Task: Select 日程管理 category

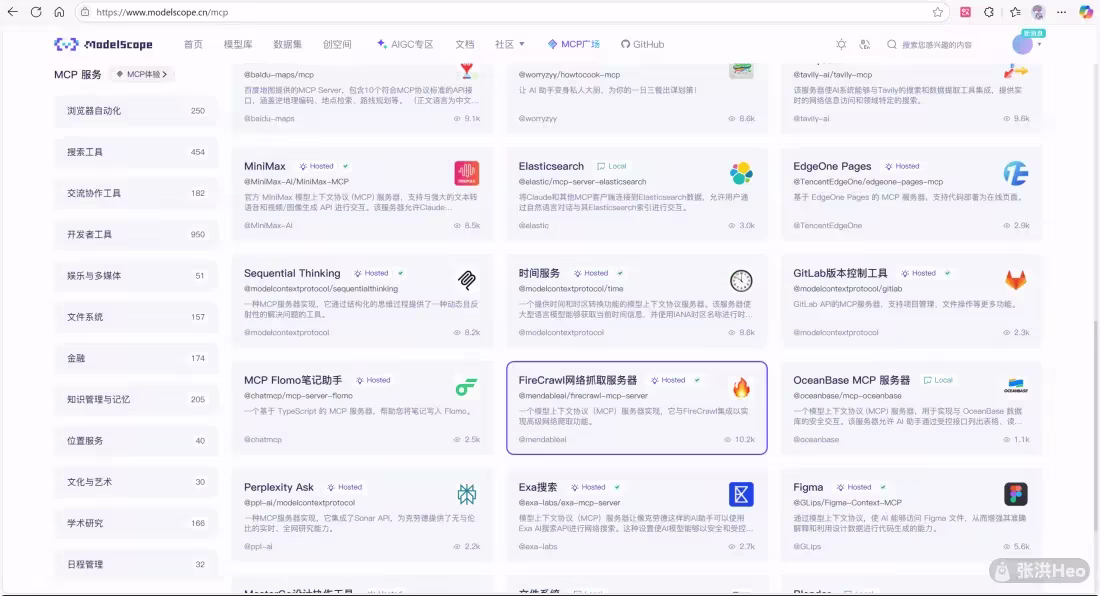Action: click(136, 564)
